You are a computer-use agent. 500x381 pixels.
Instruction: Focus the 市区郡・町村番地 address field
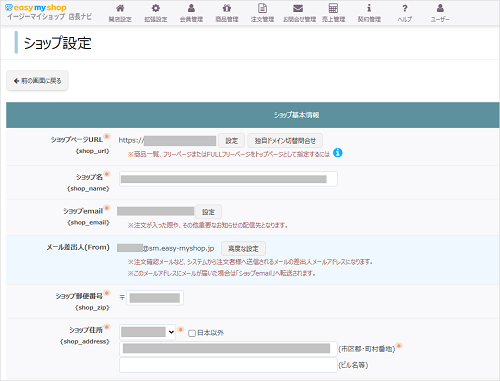(228, 349)
